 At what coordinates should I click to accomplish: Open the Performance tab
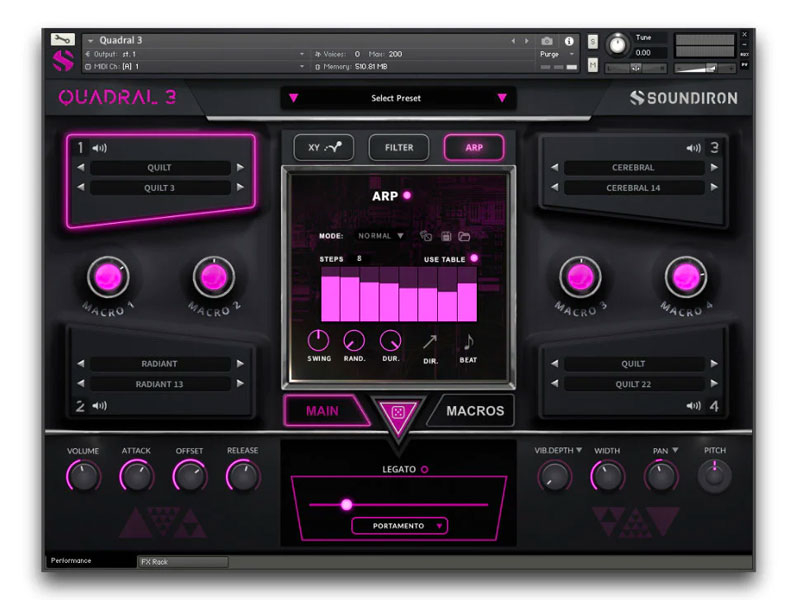pos(91,561)
